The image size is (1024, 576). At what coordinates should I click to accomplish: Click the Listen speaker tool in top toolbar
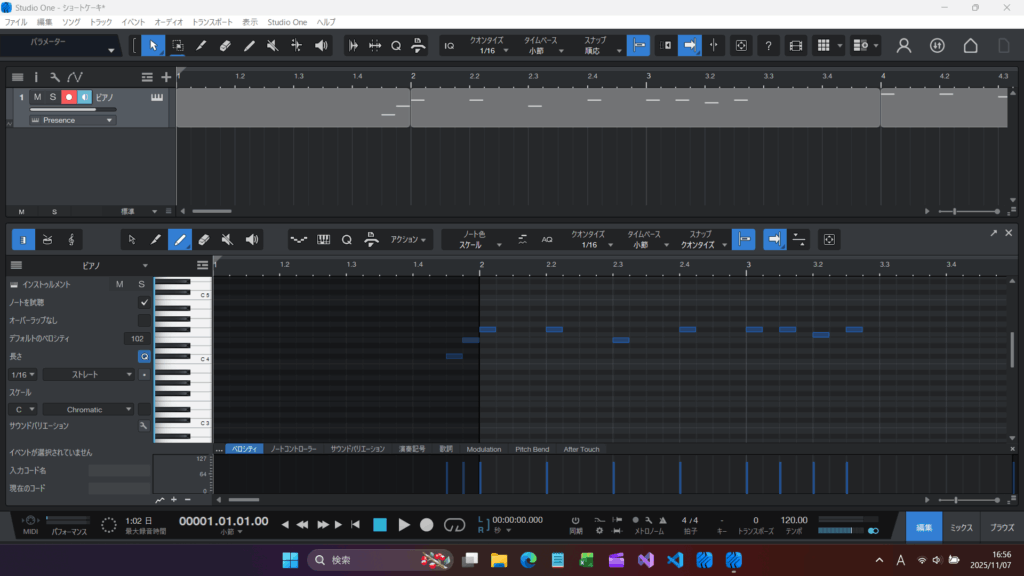[321, 45]
